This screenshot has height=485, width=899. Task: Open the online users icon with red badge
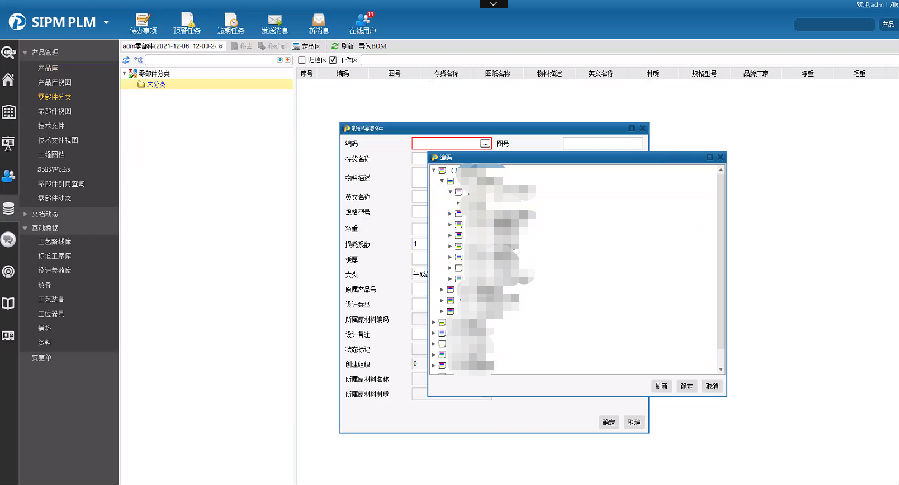(x=364, y=20)
